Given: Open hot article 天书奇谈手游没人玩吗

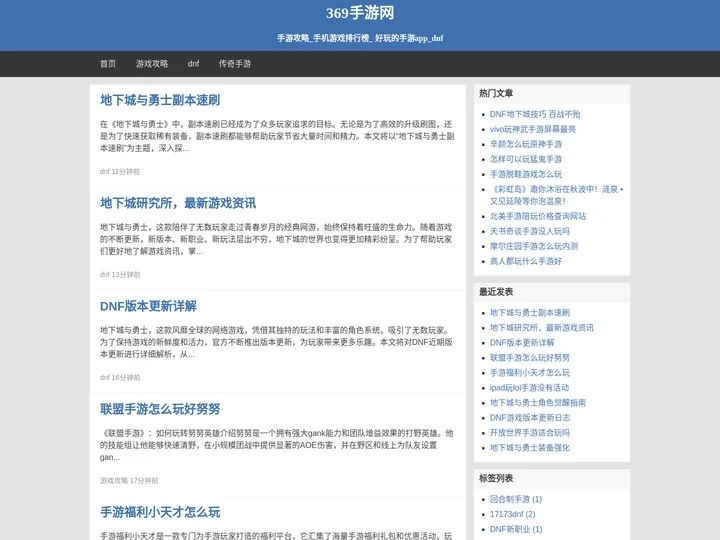Looking at the screenshot, I should click(529, 231).
